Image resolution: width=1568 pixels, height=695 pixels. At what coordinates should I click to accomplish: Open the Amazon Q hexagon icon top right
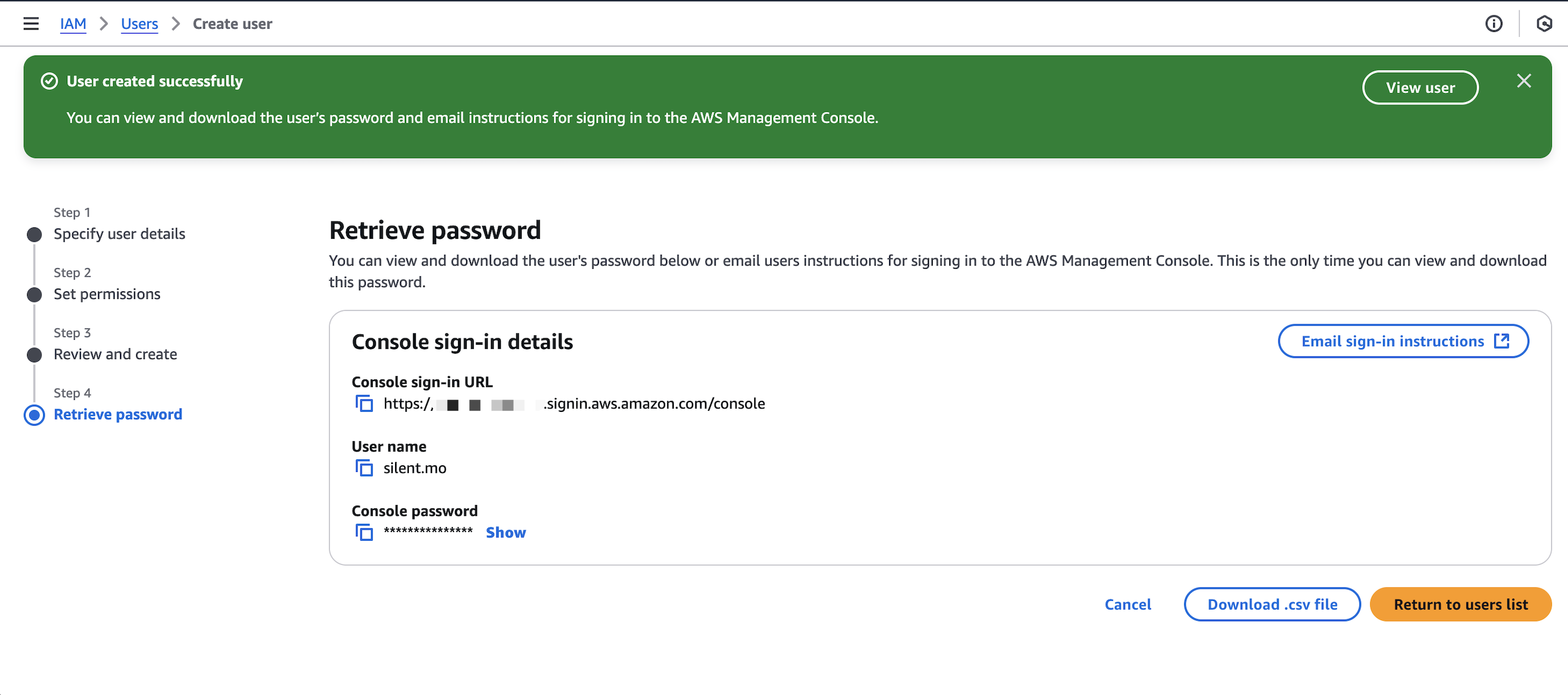[x=1544, y=24]
